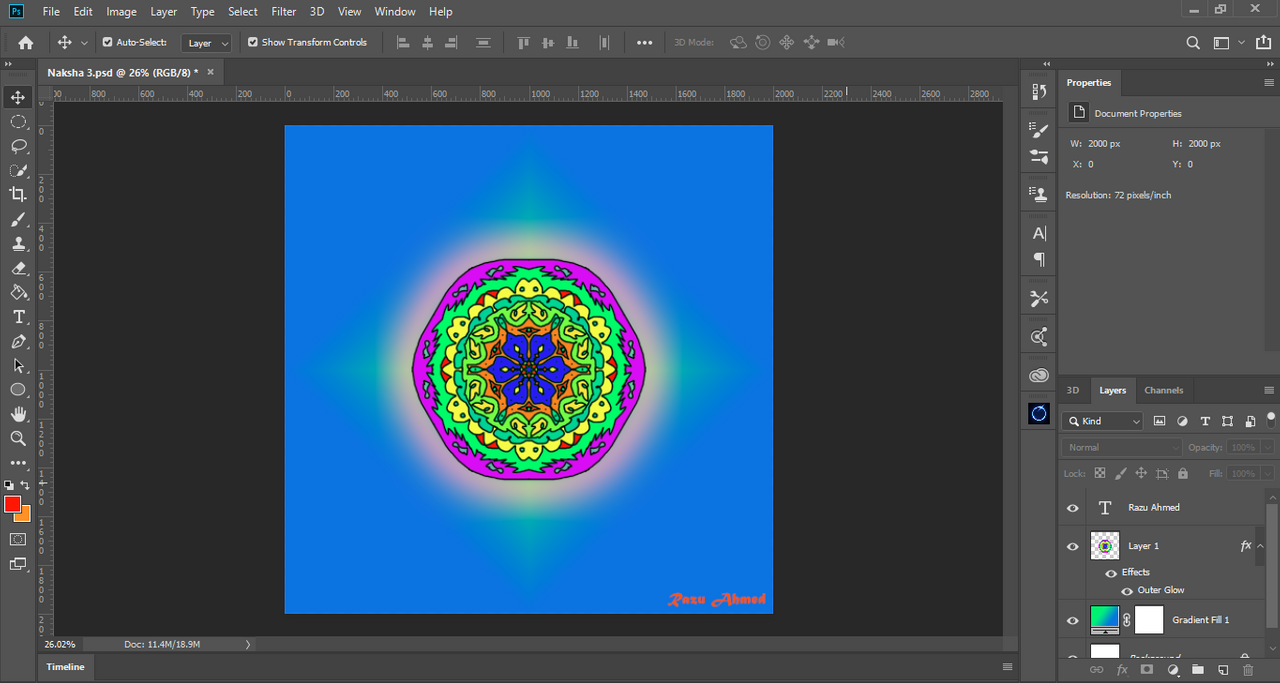Open the layer Kind filter dropdown
This screenshot has height=683, width=1280.
click(1103, 421)
